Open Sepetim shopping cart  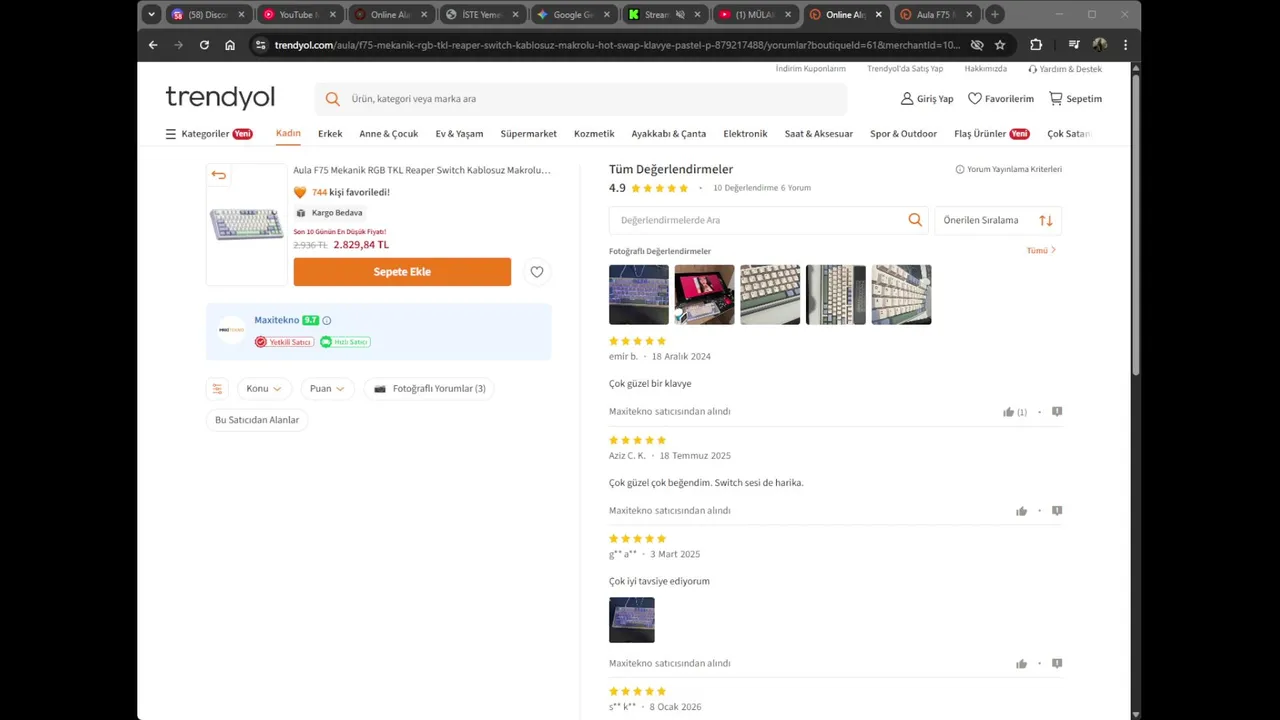(x=1075, y=99)
